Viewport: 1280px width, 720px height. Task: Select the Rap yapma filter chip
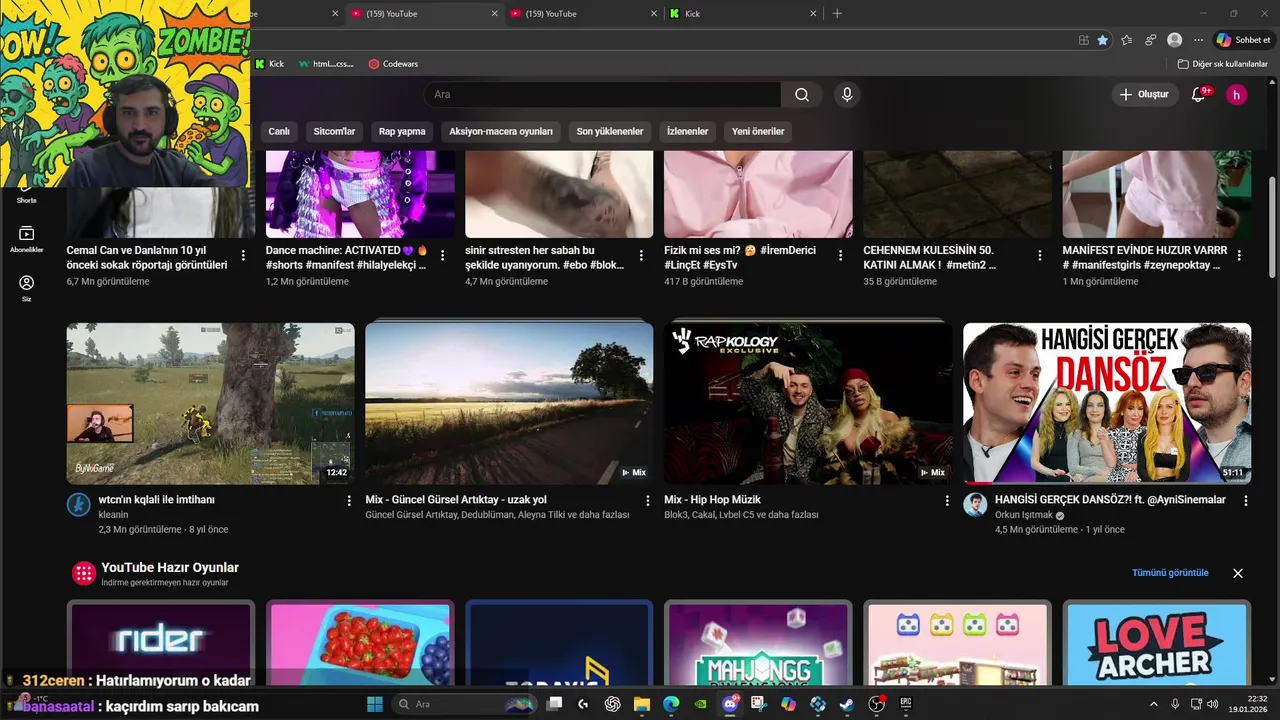tap(402, 131)
